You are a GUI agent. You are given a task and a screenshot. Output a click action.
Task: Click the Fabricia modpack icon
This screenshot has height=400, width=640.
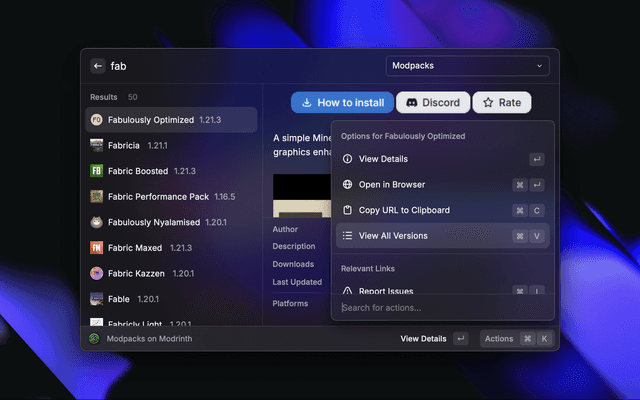coord(96,145)
